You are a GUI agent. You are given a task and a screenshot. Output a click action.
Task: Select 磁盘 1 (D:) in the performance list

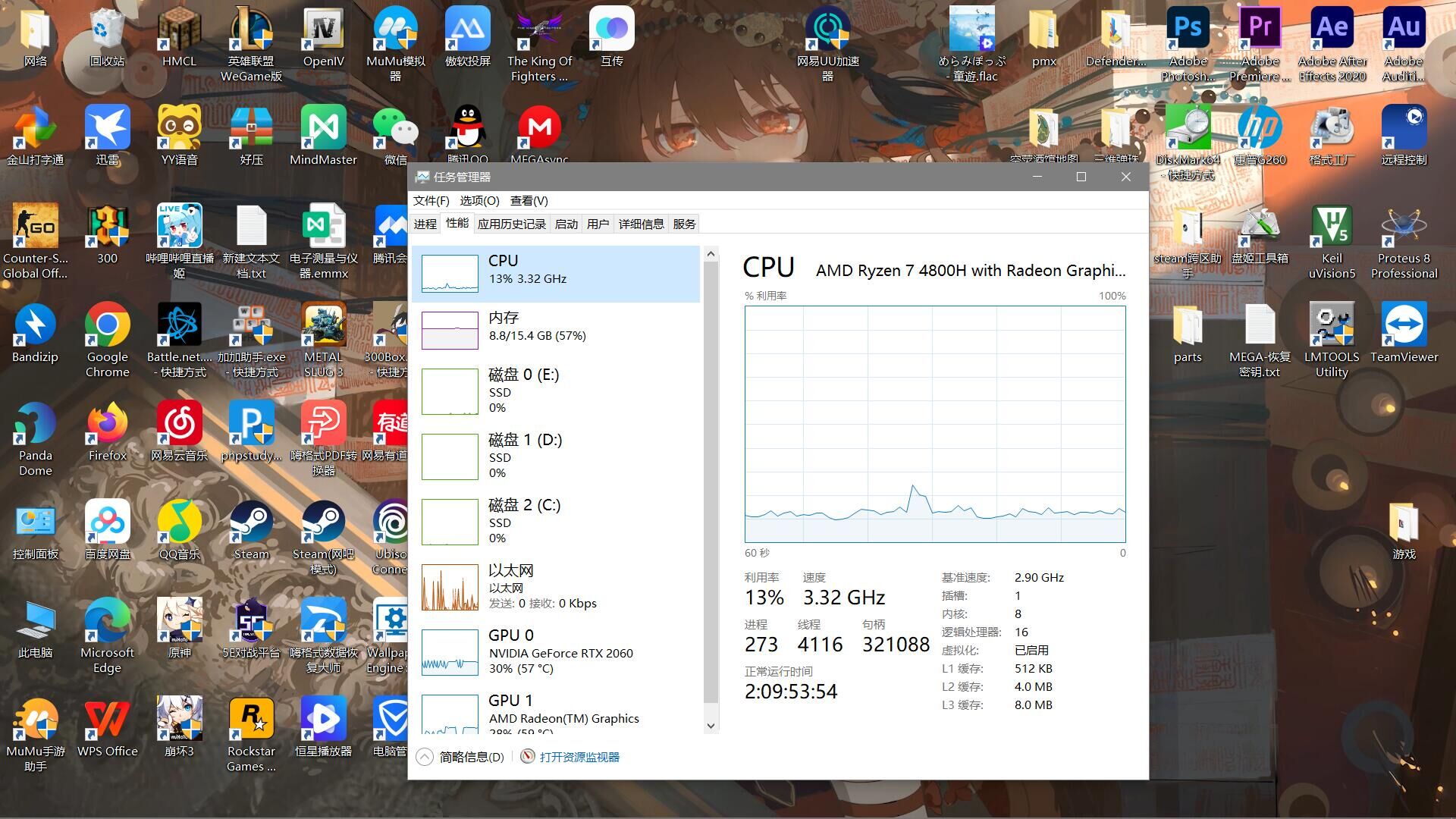(556, 457)
